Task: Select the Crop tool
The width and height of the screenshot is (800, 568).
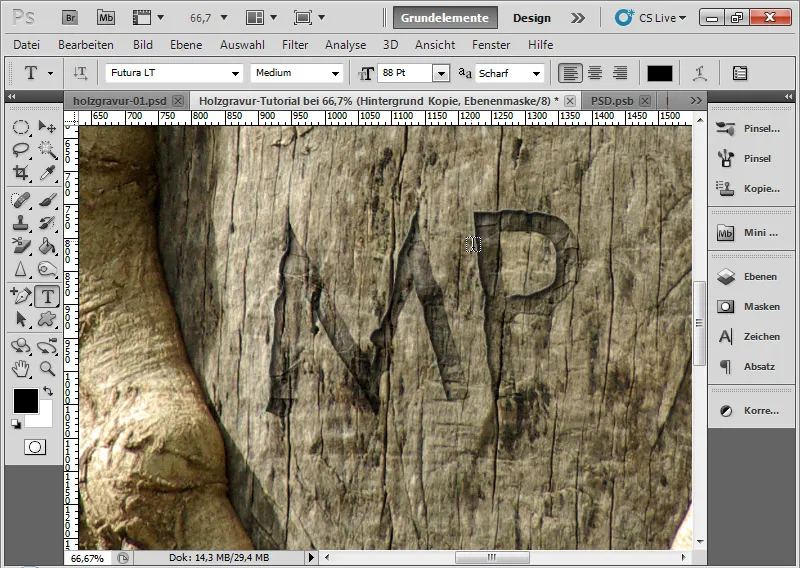Action: 20,172
